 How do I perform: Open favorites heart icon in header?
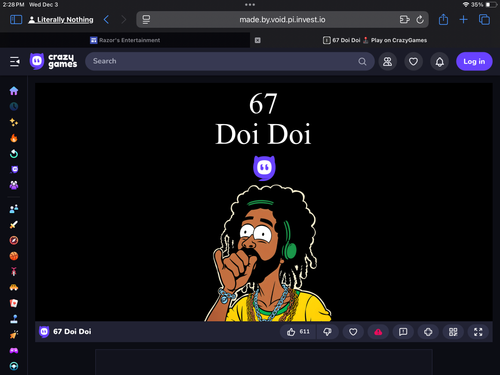(413, 61)
